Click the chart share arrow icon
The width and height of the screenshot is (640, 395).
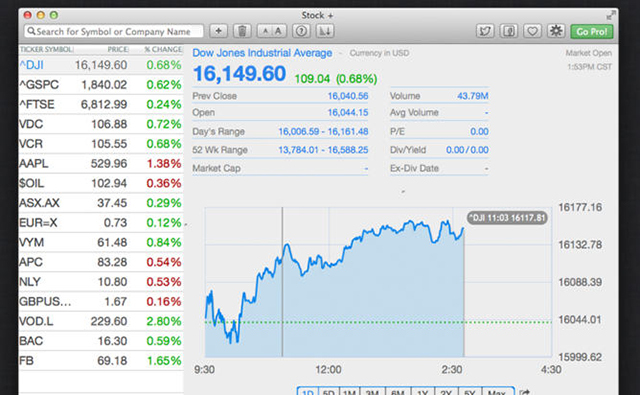524,392
